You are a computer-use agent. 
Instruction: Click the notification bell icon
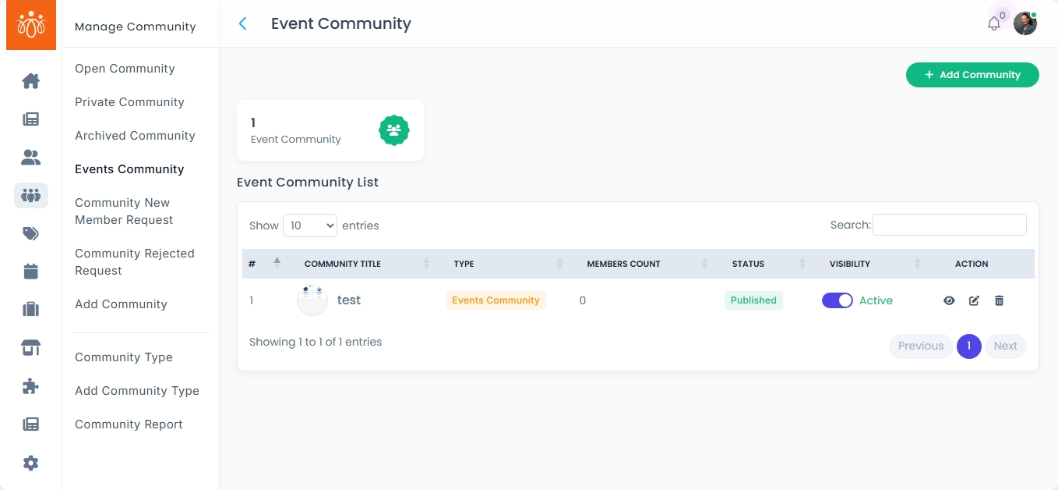coord(994,23)
